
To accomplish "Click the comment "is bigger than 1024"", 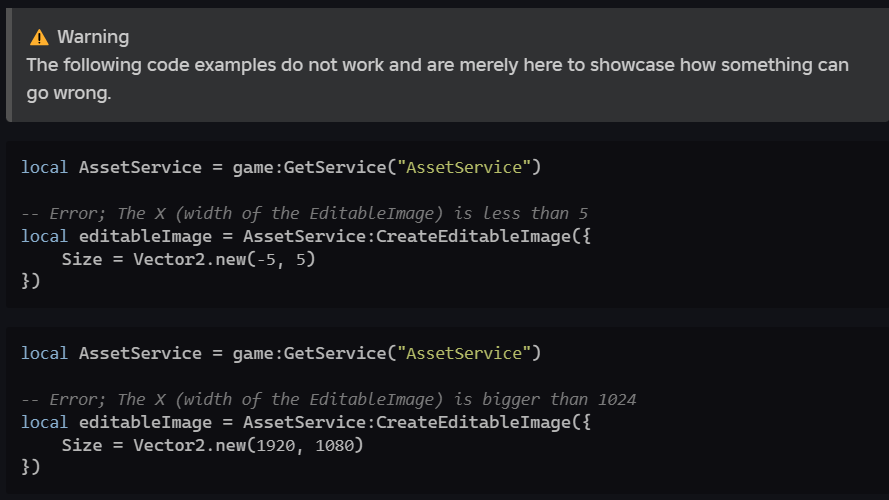I will 553,399.
